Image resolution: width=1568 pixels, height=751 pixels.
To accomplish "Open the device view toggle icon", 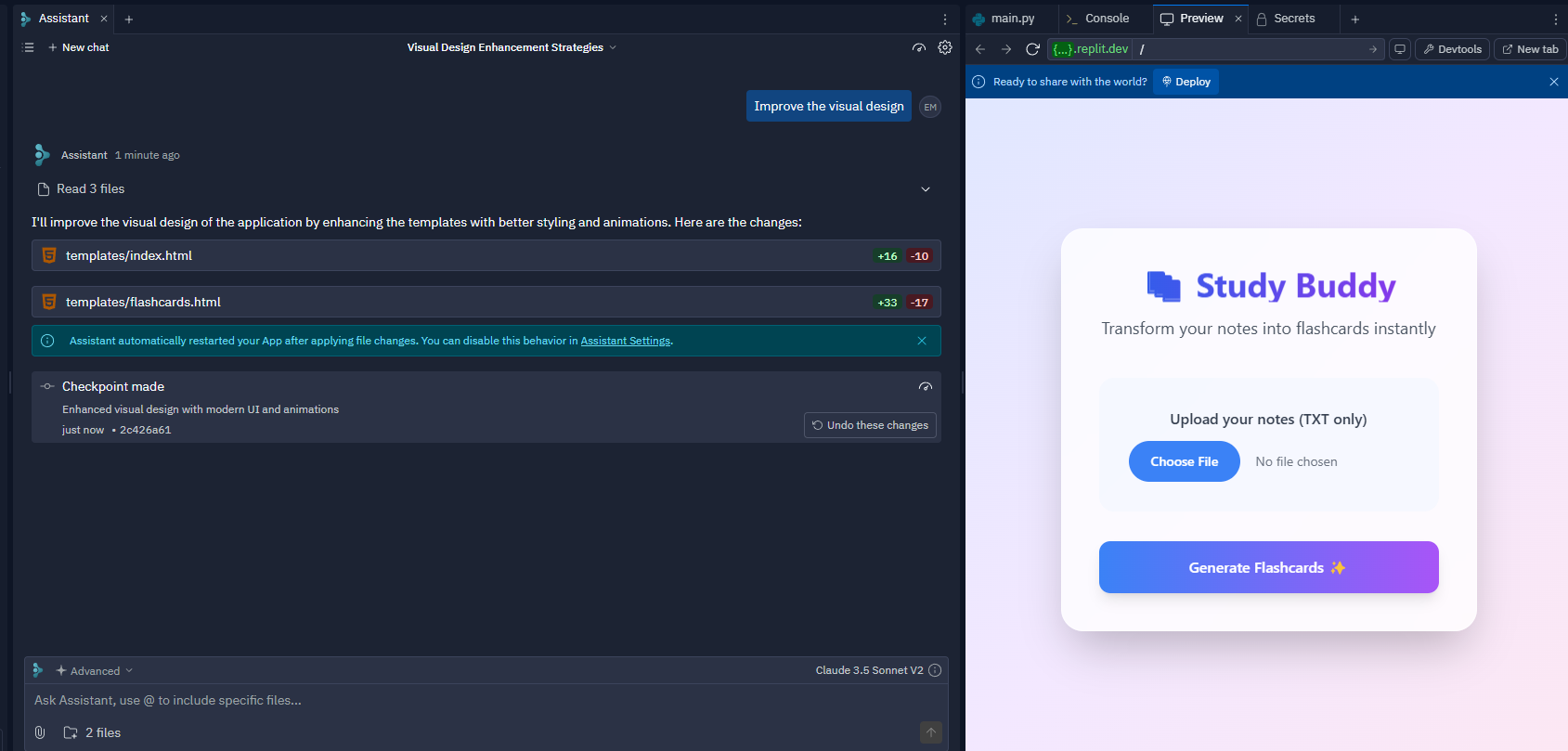I will coord(1400,49).
